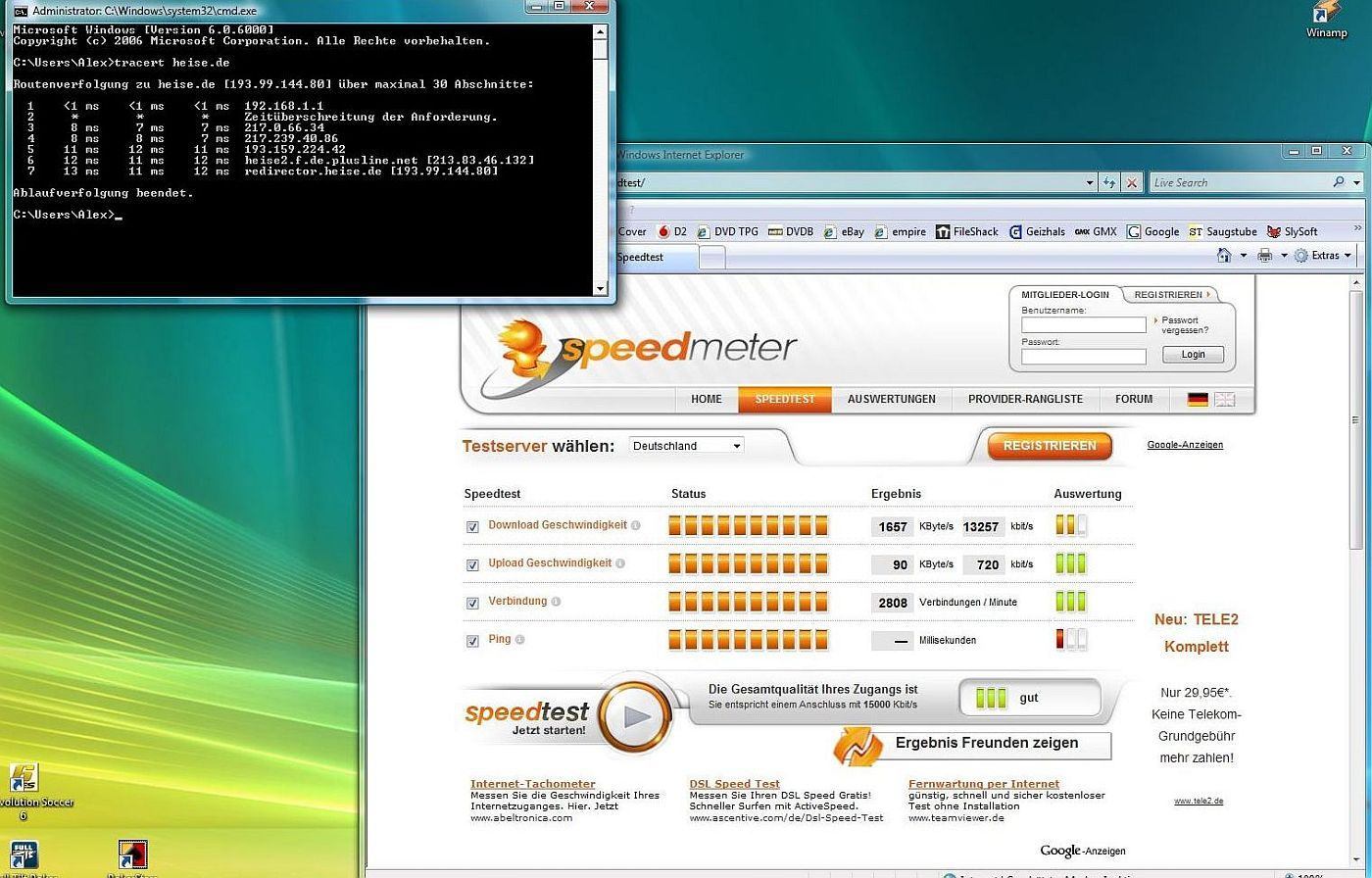Open the Saugstube favorites link
The width and height of the screenshot is (1372, 878).
1223,231
